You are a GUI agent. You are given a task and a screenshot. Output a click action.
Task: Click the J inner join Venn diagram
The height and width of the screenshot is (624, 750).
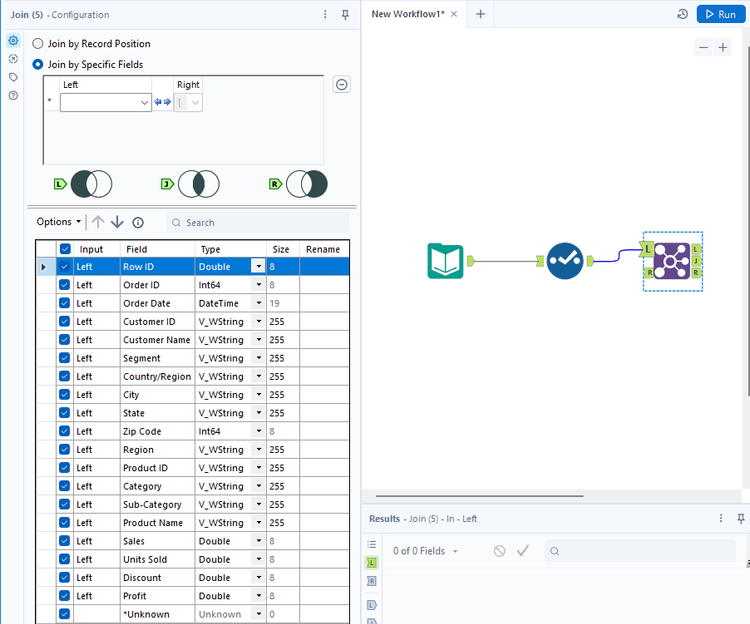[x=199, y=184]
